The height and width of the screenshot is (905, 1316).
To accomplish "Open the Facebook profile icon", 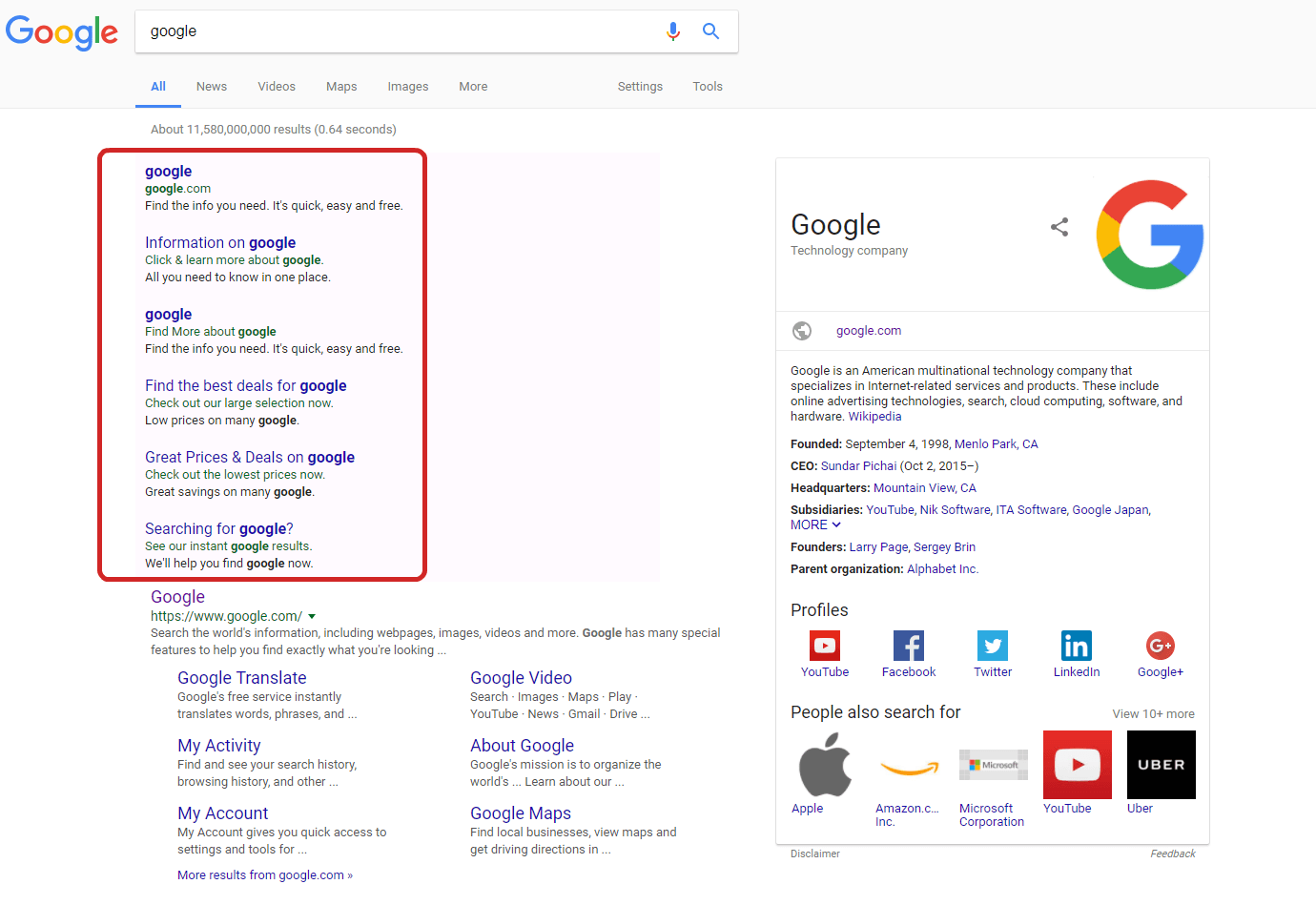I will click(x=909, y=646).
